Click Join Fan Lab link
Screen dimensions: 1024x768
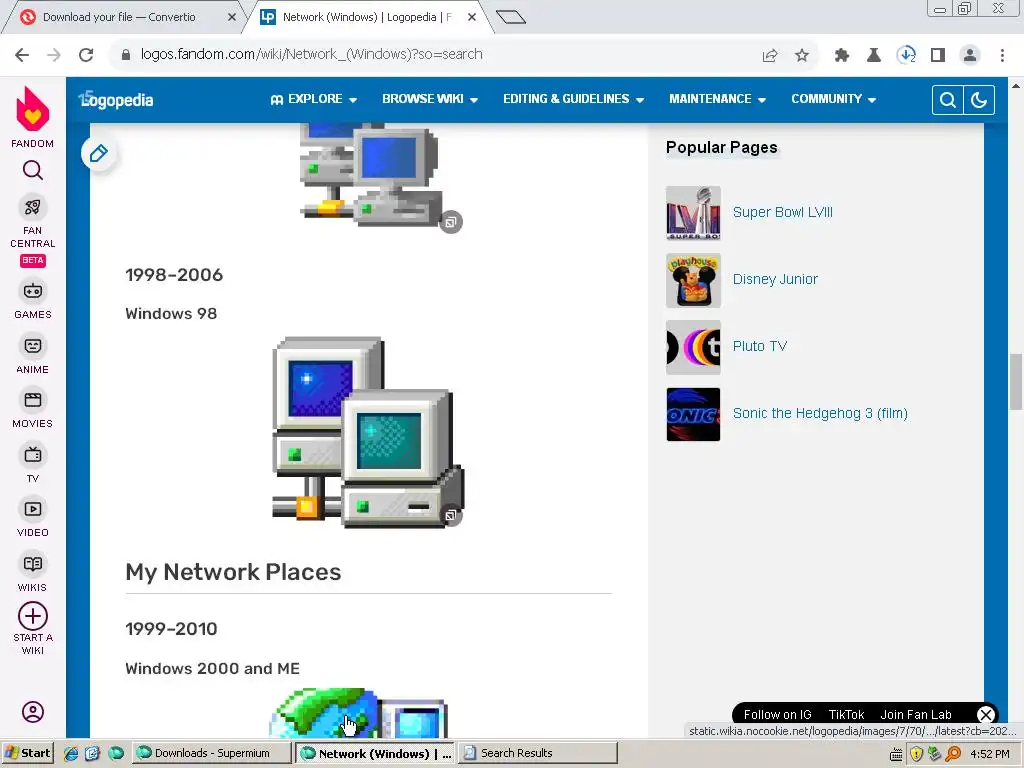pyautogui.click(x=916, y=714)
